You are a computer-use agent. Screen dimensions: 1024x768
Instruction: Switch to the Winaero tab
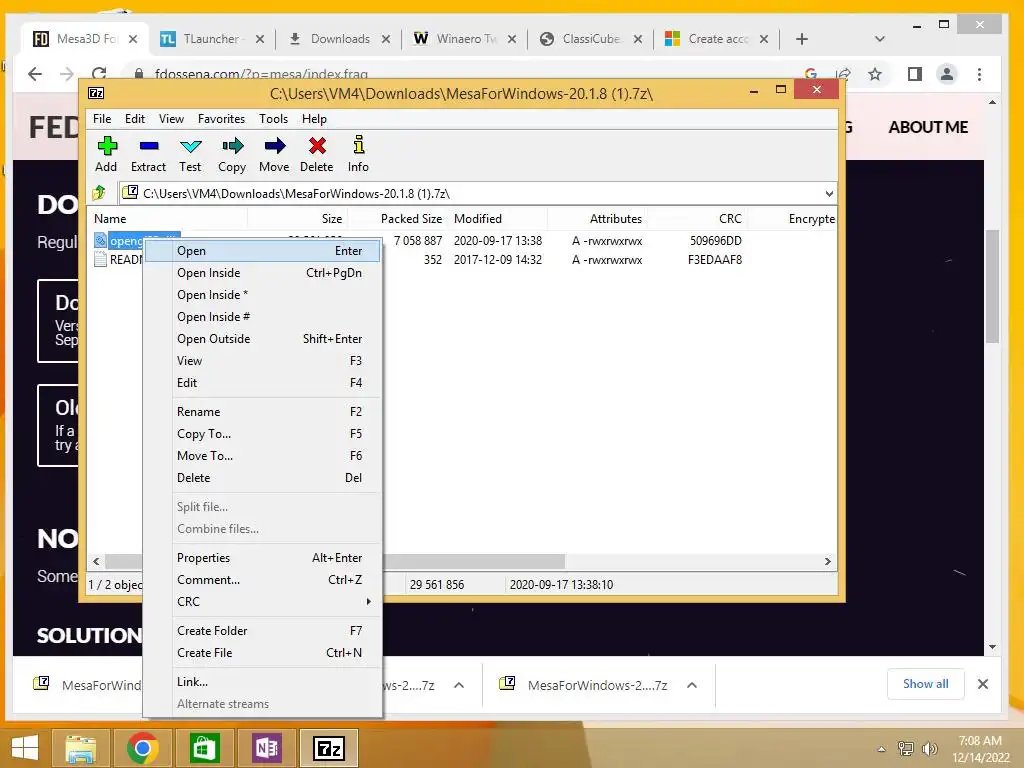[465, 39]
